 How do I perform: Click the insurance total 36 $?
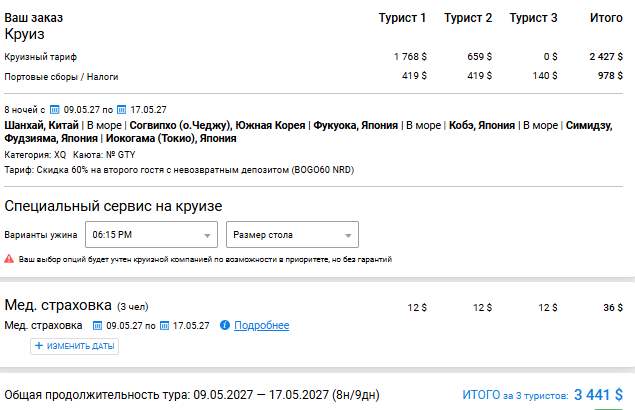pyautogui.click(x=613, y=308)
